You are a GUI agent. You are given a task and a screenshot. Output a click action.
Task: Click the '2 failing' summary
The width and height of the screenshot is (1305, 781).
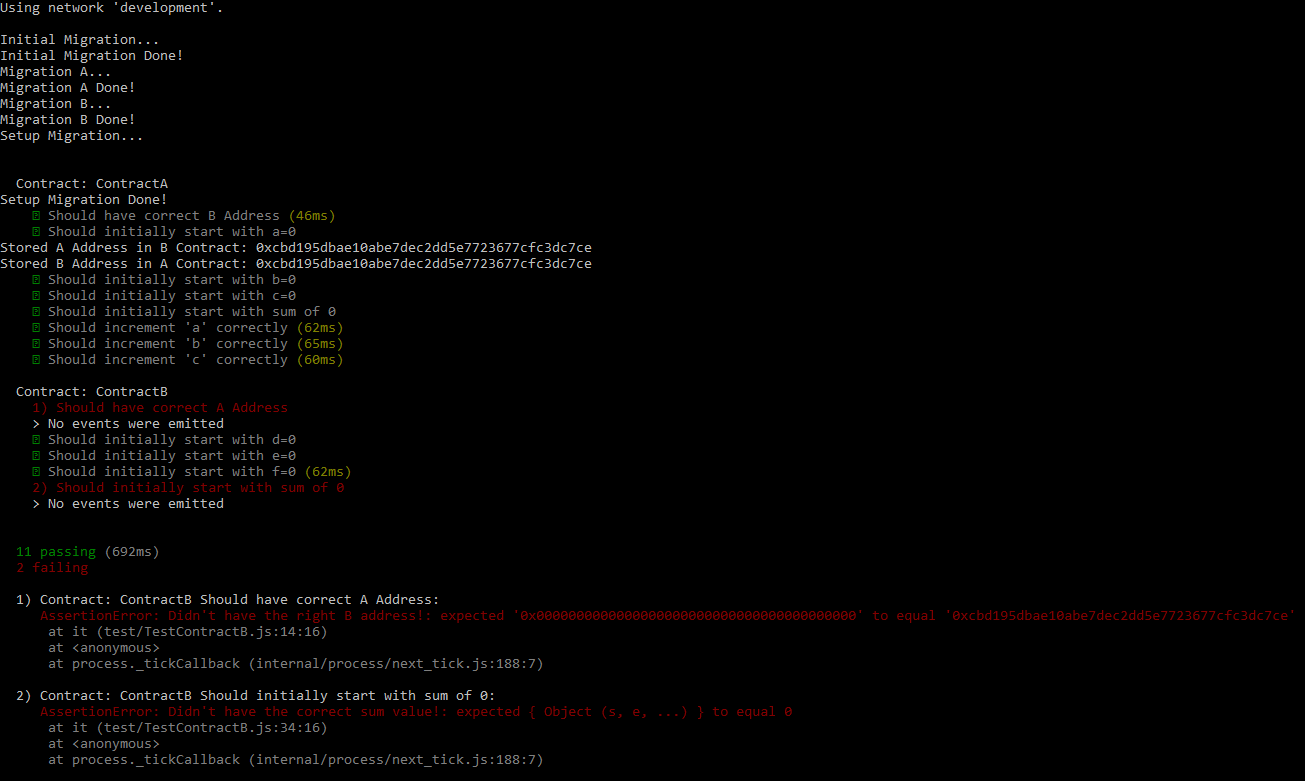pyautogui.click(x=52, y=568)
